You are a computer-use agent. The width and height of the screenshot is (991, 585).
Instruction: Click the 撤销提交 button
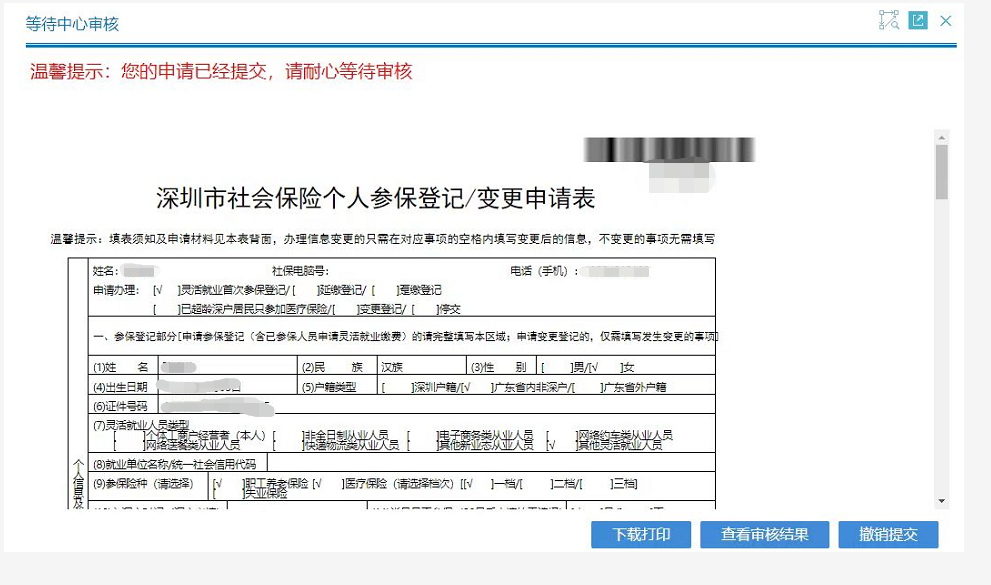point(888,534)
